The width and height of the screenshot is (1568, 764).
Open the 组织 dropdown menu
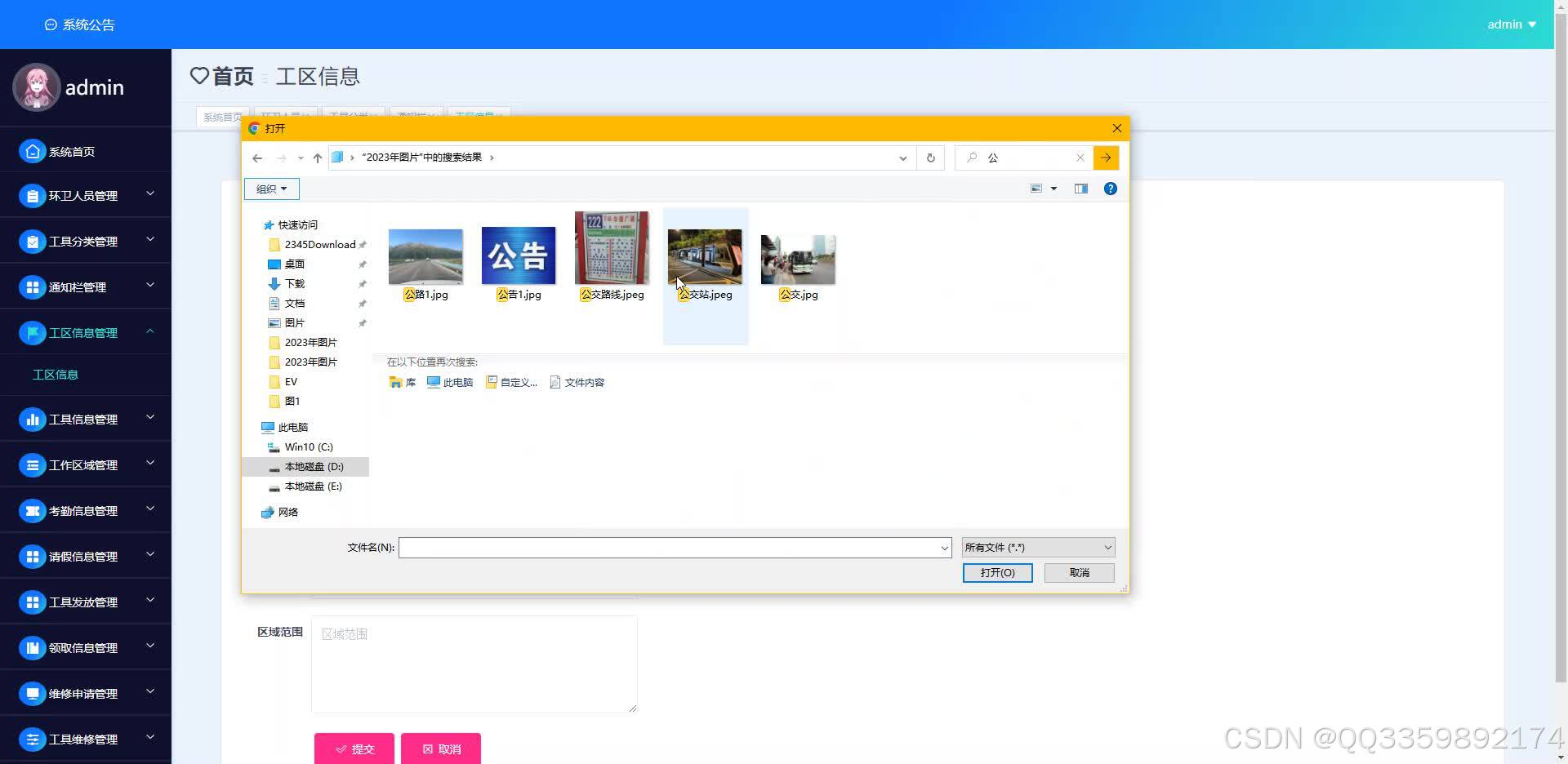(272, 189)
